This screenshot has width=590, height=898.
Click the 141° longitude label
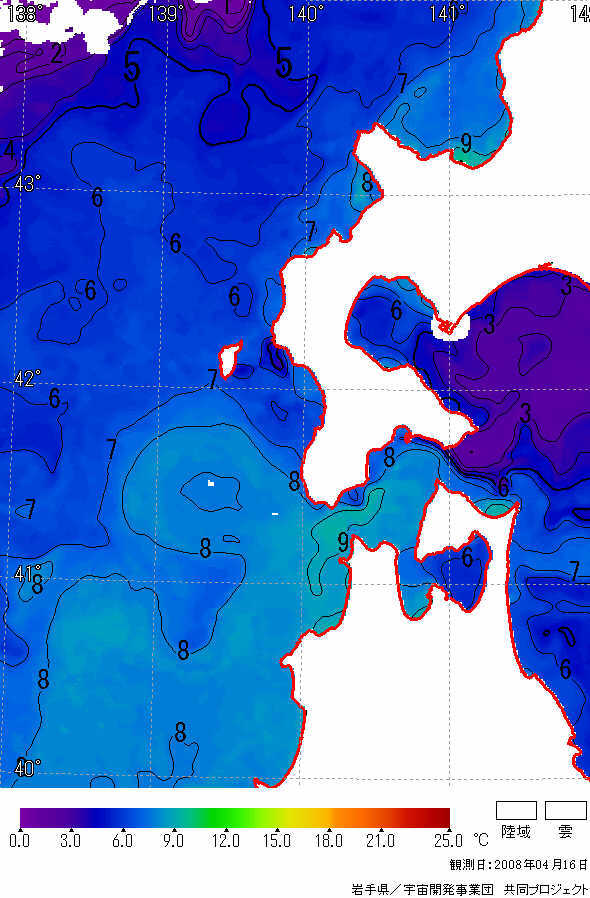[447, 13]
